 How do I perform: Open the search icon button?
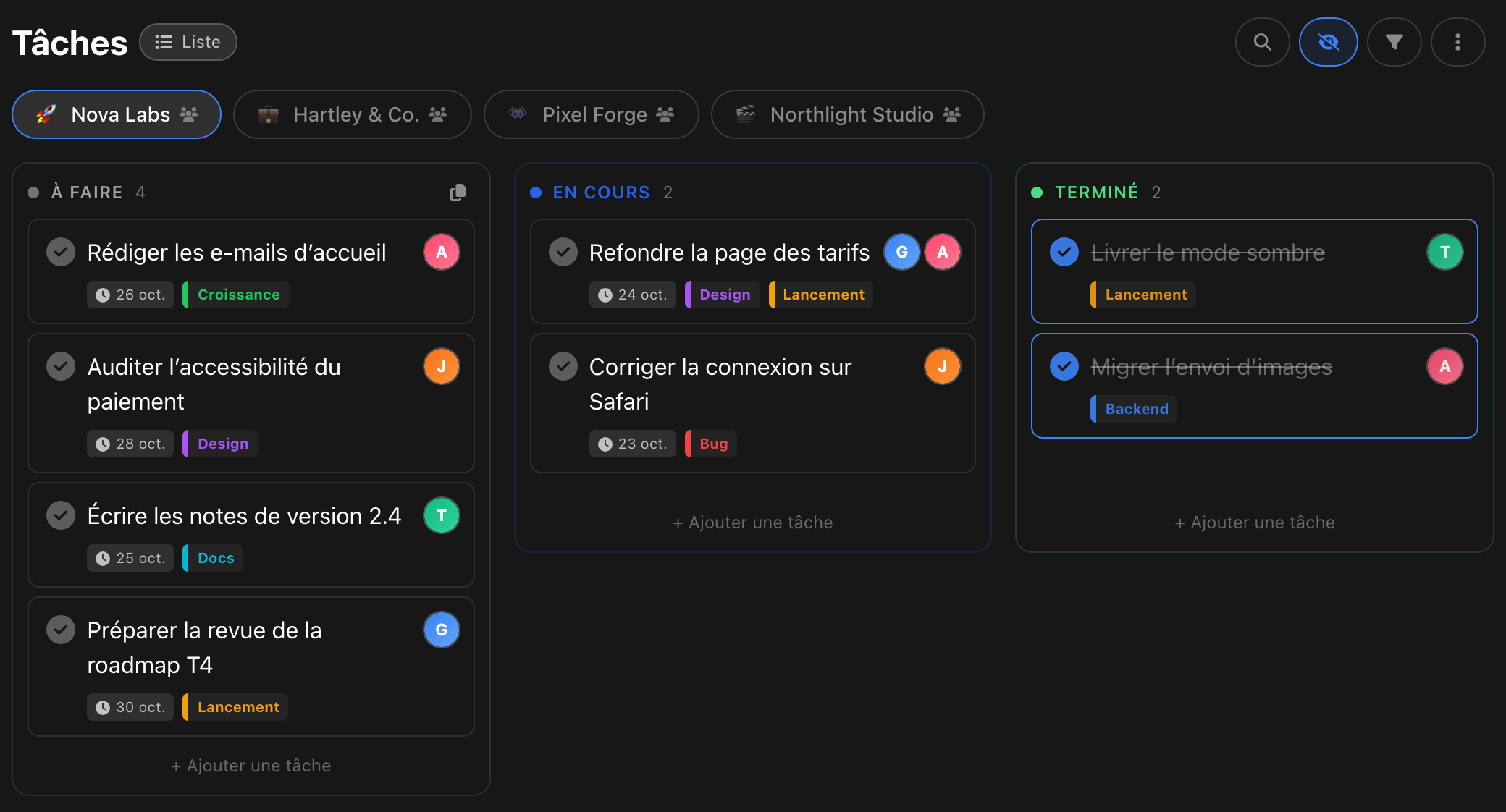[x=1262, y=42]
